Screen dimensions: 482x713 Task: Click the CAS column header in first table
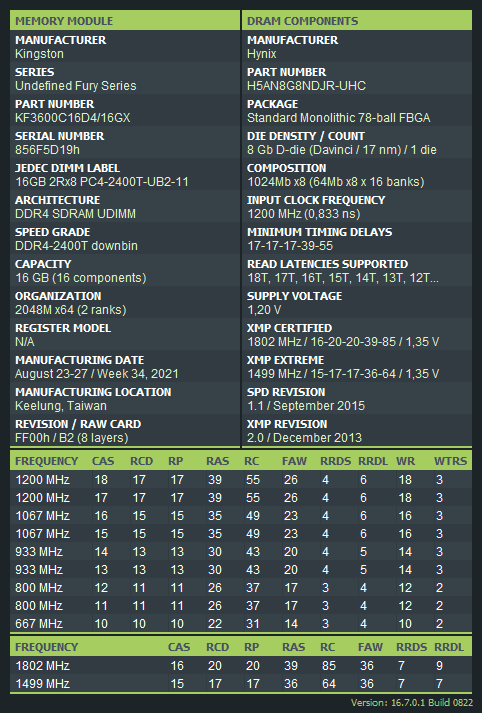pos(103,461)
